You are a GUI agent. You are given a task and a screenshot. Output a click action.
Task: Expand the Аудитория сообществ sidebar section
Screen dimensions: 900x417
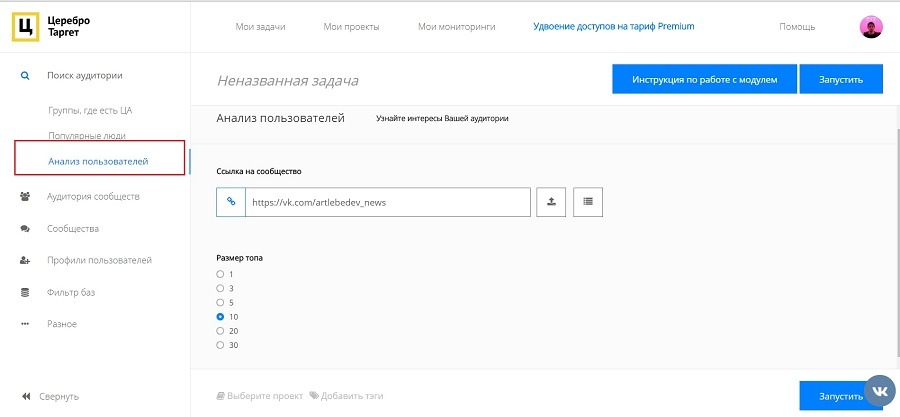[x=93, y=196]
